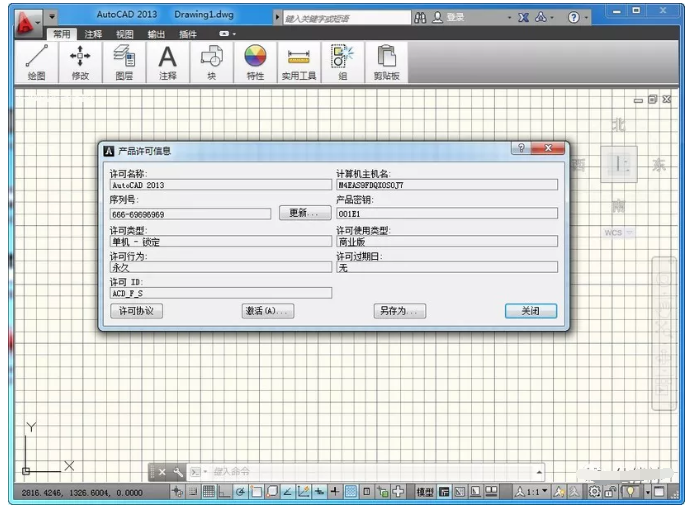Toggle Polar Tracking in the status bar
Viewport: 694px width, 510px height.
(240, 491)
